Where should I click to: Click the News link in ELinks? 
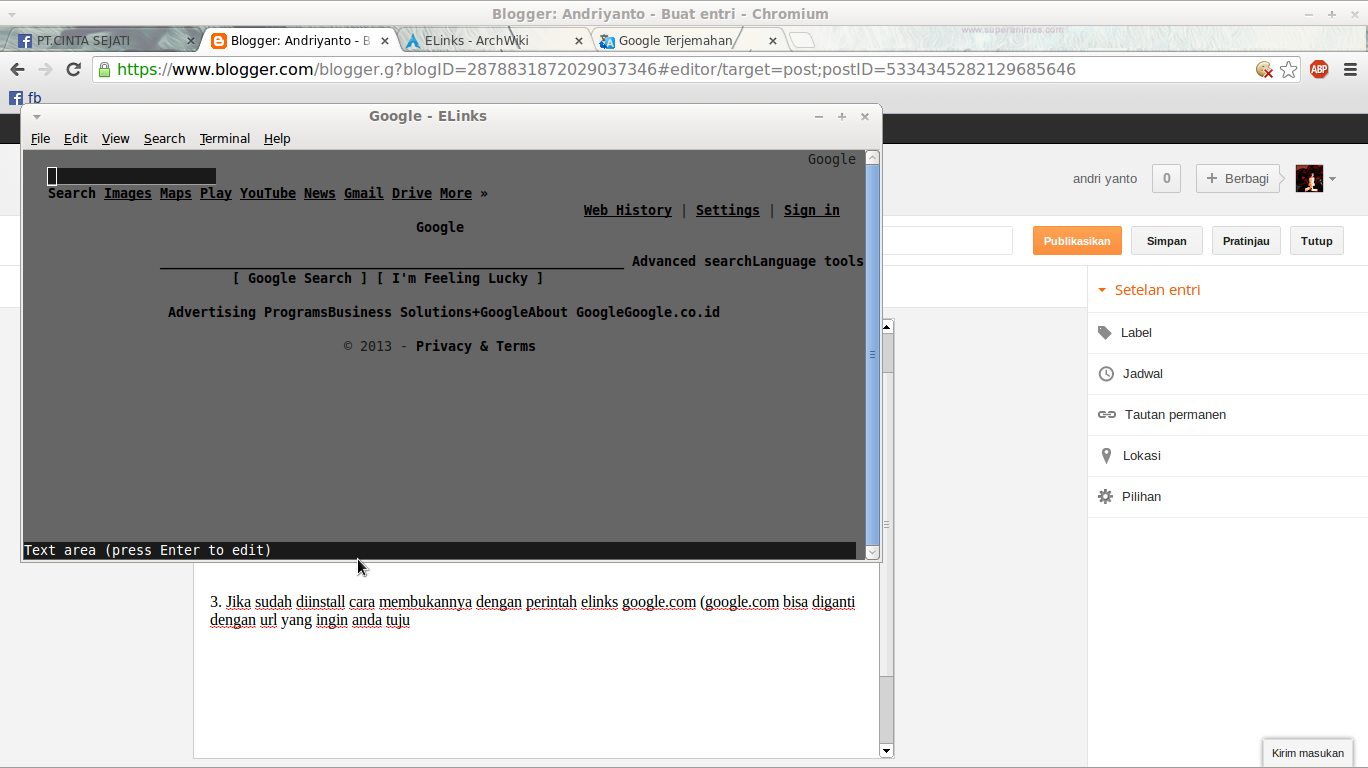(320, 193)
